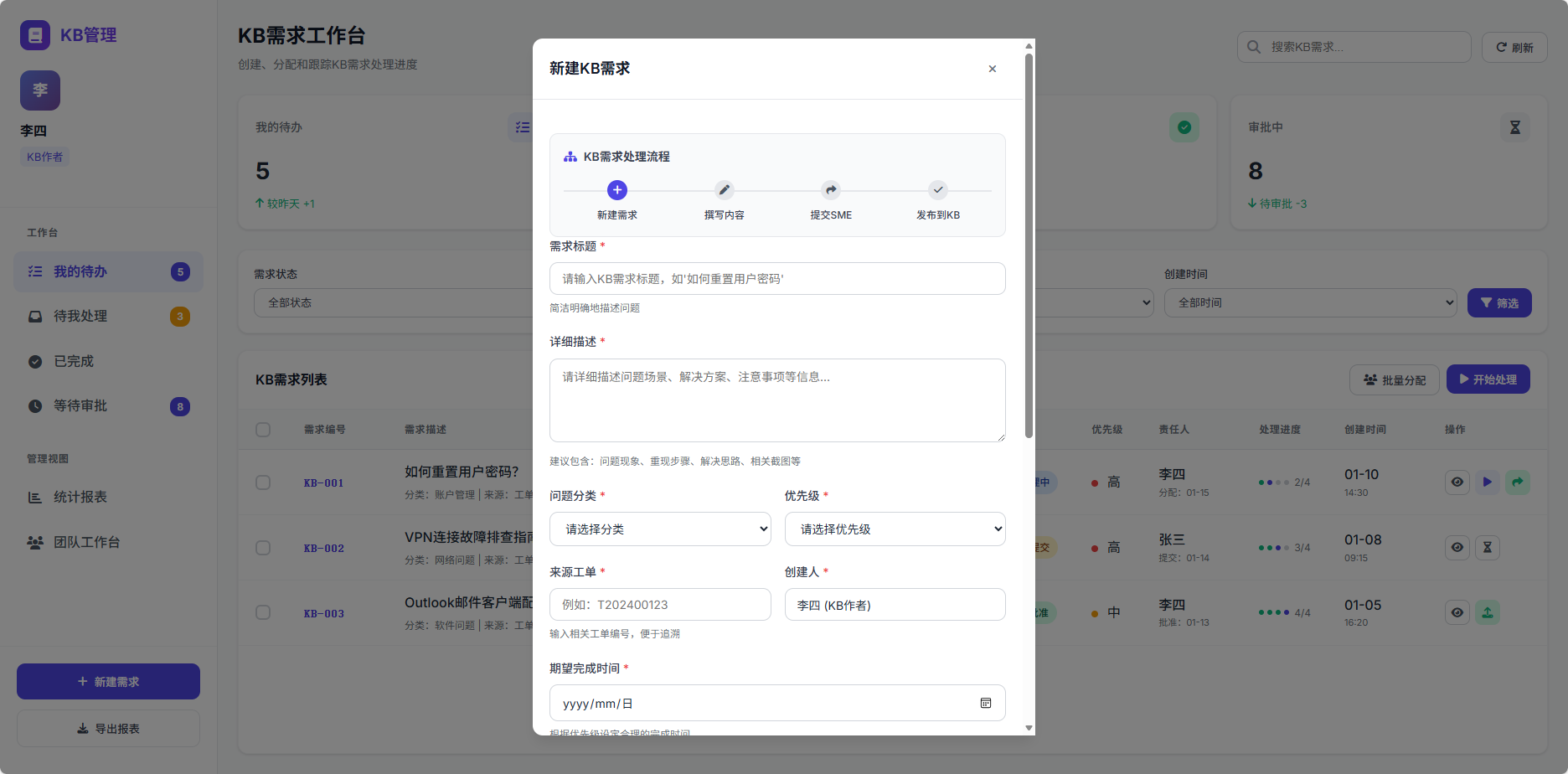The image size is (1568, 774).
Task: Focus the 创建人 input field
Action: [x=895, y=605]
